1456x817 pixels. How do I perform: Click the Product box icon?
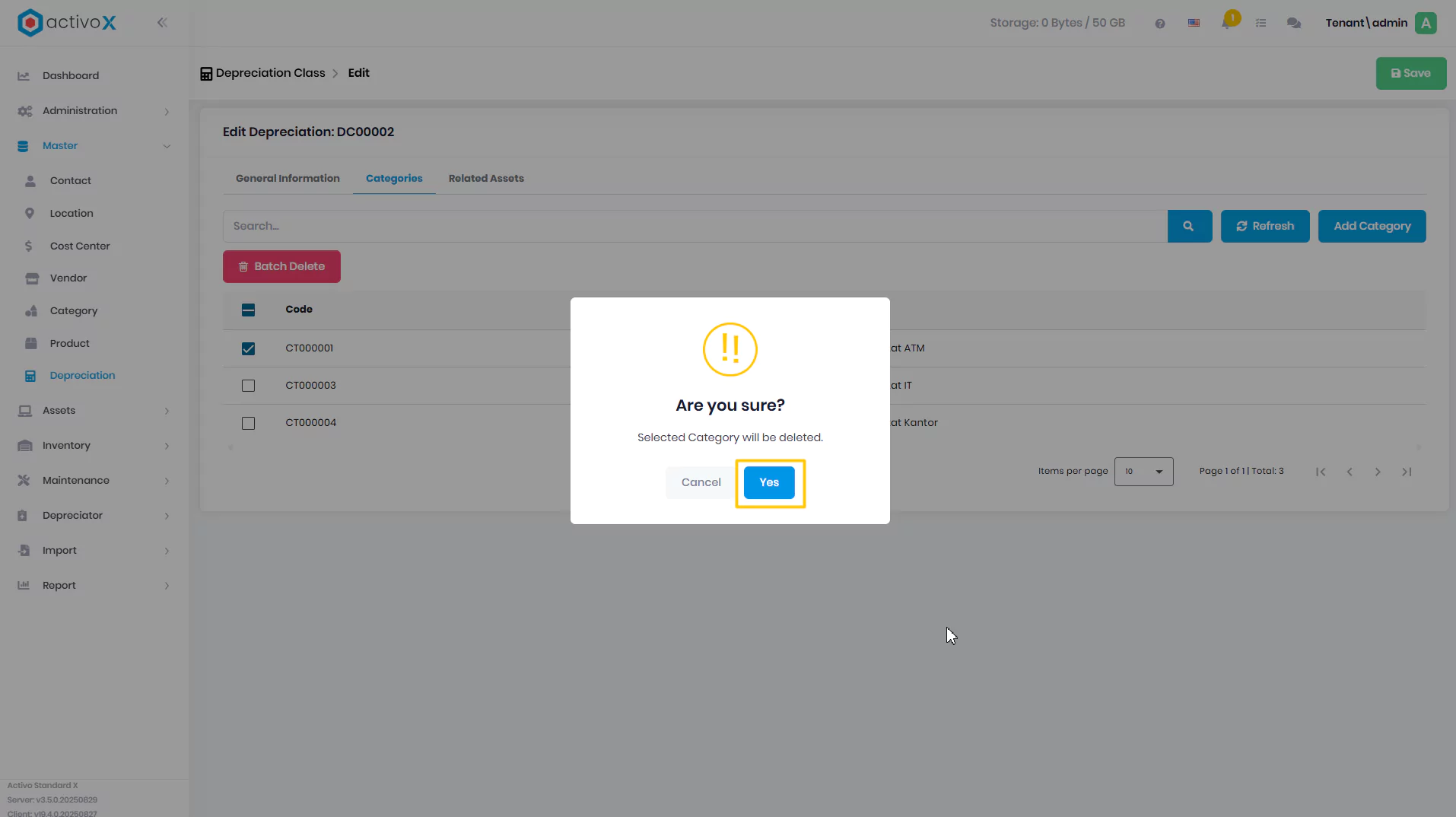pyautogui.click(x=31, y=344)
